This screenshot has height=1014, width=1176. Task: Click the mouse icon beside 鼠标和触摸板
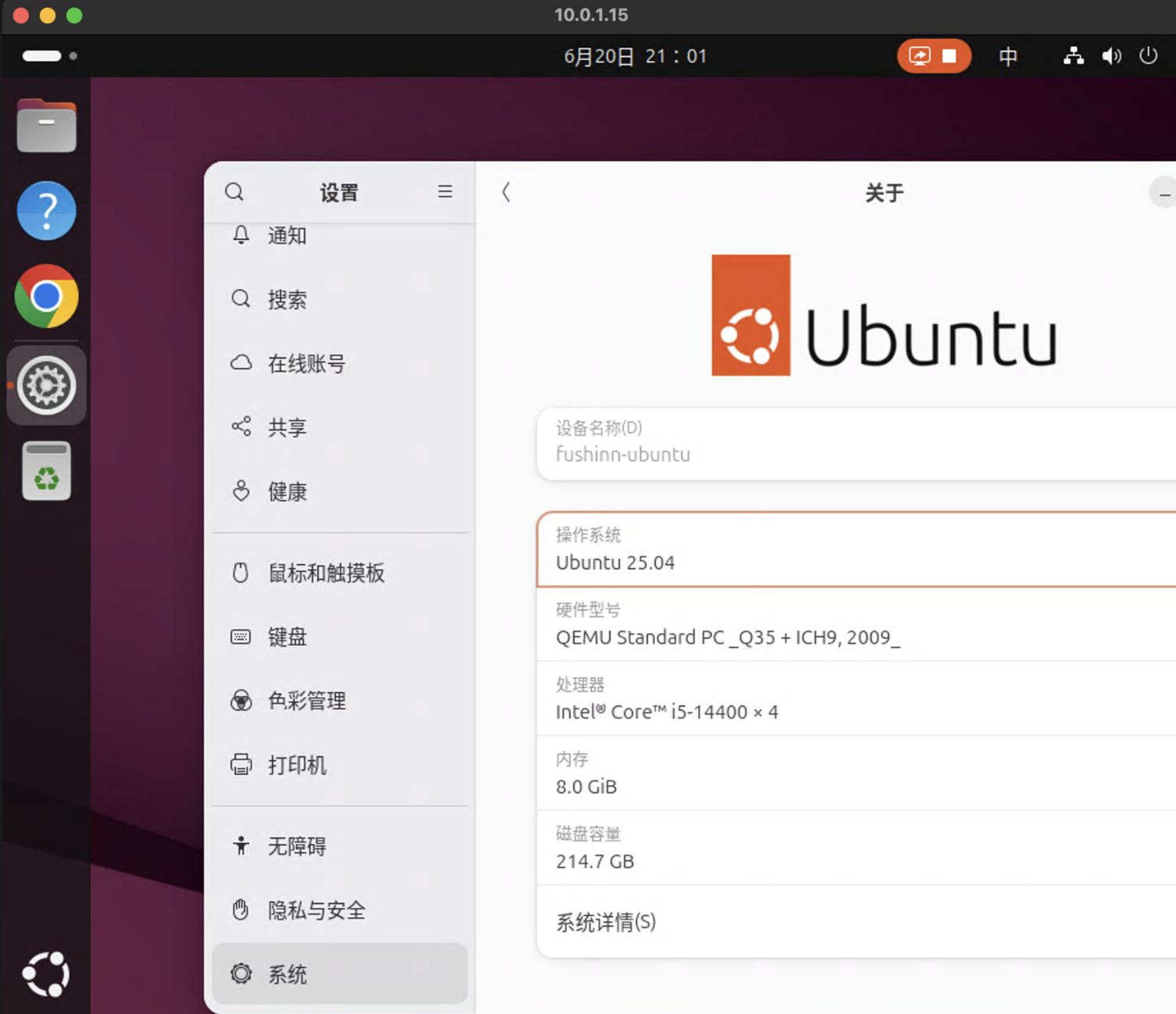(x=241, y=573)
